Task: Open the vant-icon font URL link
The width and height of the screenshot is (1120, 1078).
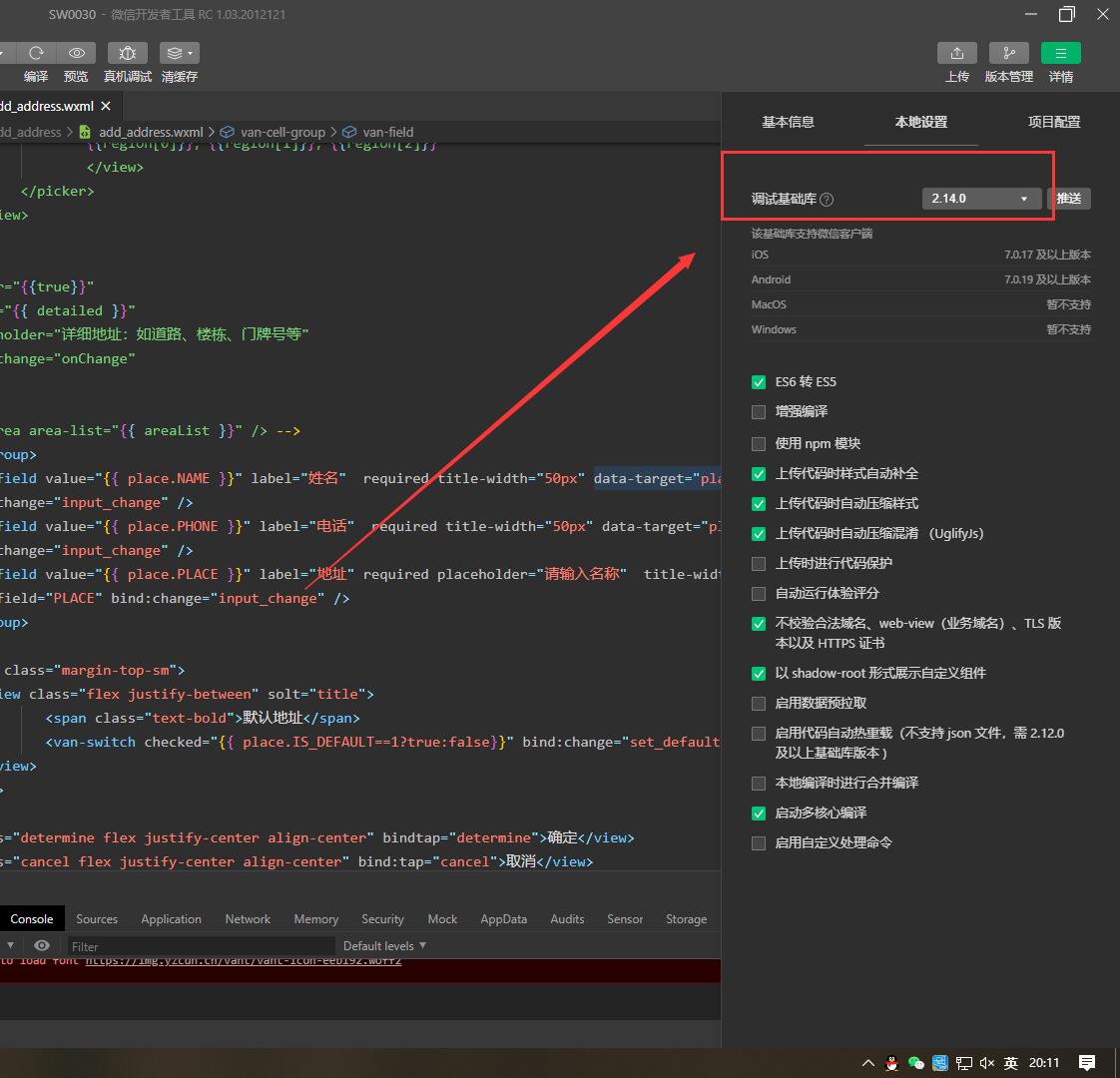Action: pos(243,961)
